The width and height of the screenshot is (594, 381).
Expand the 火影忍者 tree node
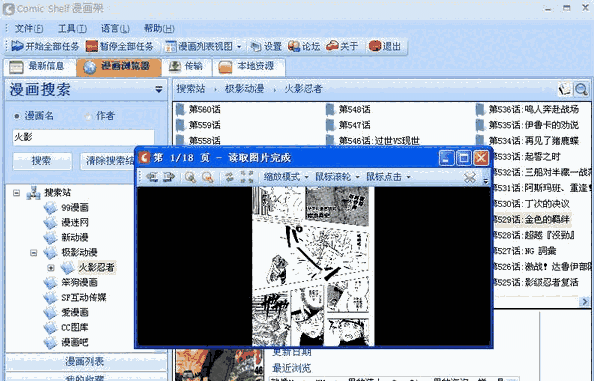pos(51,268)
